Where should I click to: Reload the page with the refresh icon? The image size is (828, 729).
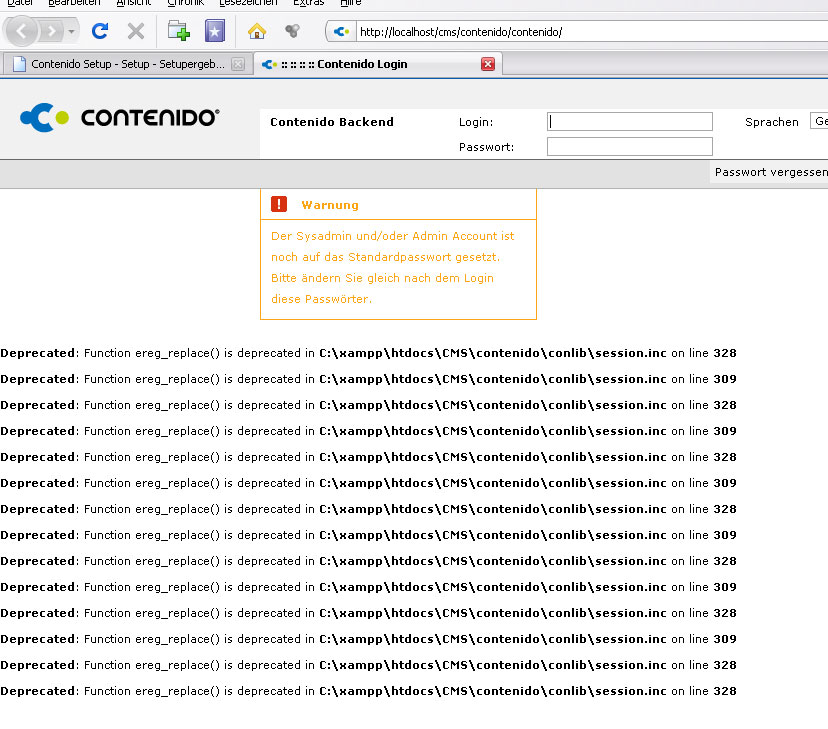coord(100,31)
